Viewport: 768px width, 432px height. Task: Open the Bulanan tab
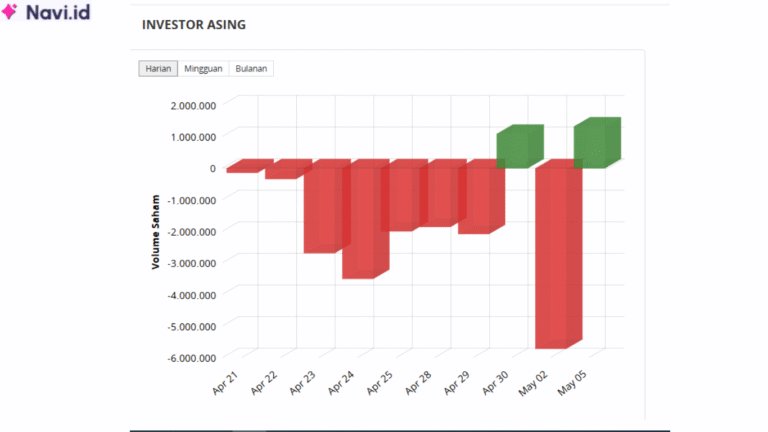(251, 69)
